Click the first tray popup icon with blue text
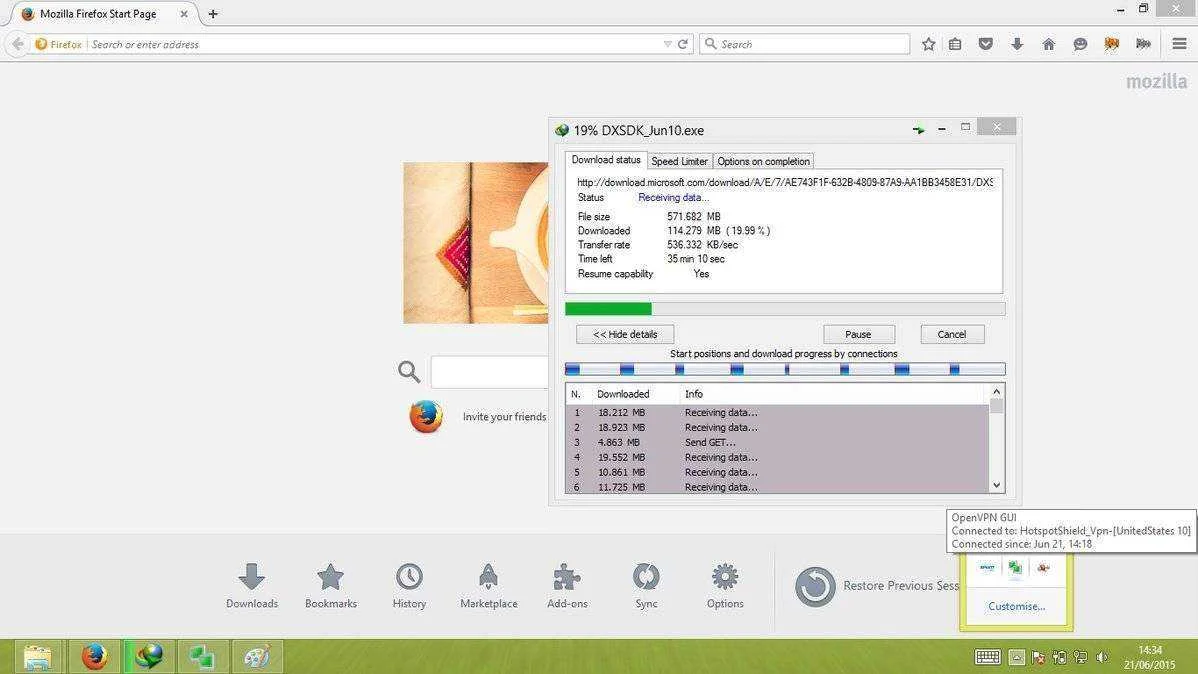The image size is (1198, 674). click(x=987, y=567)
